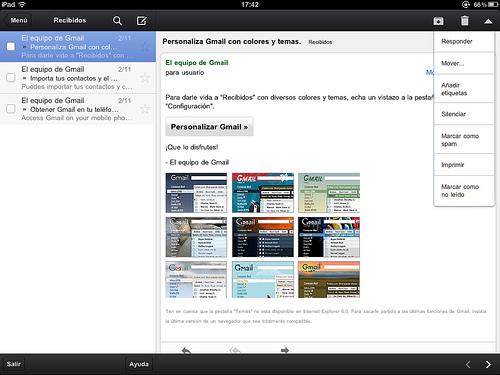
Task: Open email 'Importa tus contactos y el ...'
Action: tap(78, 78)
